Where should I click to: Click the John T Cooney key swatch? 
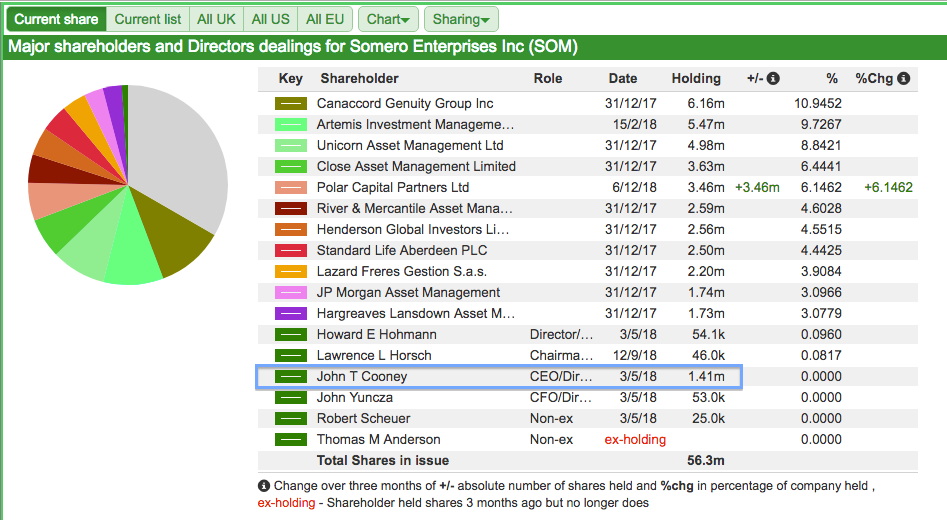tap(291, 377)
